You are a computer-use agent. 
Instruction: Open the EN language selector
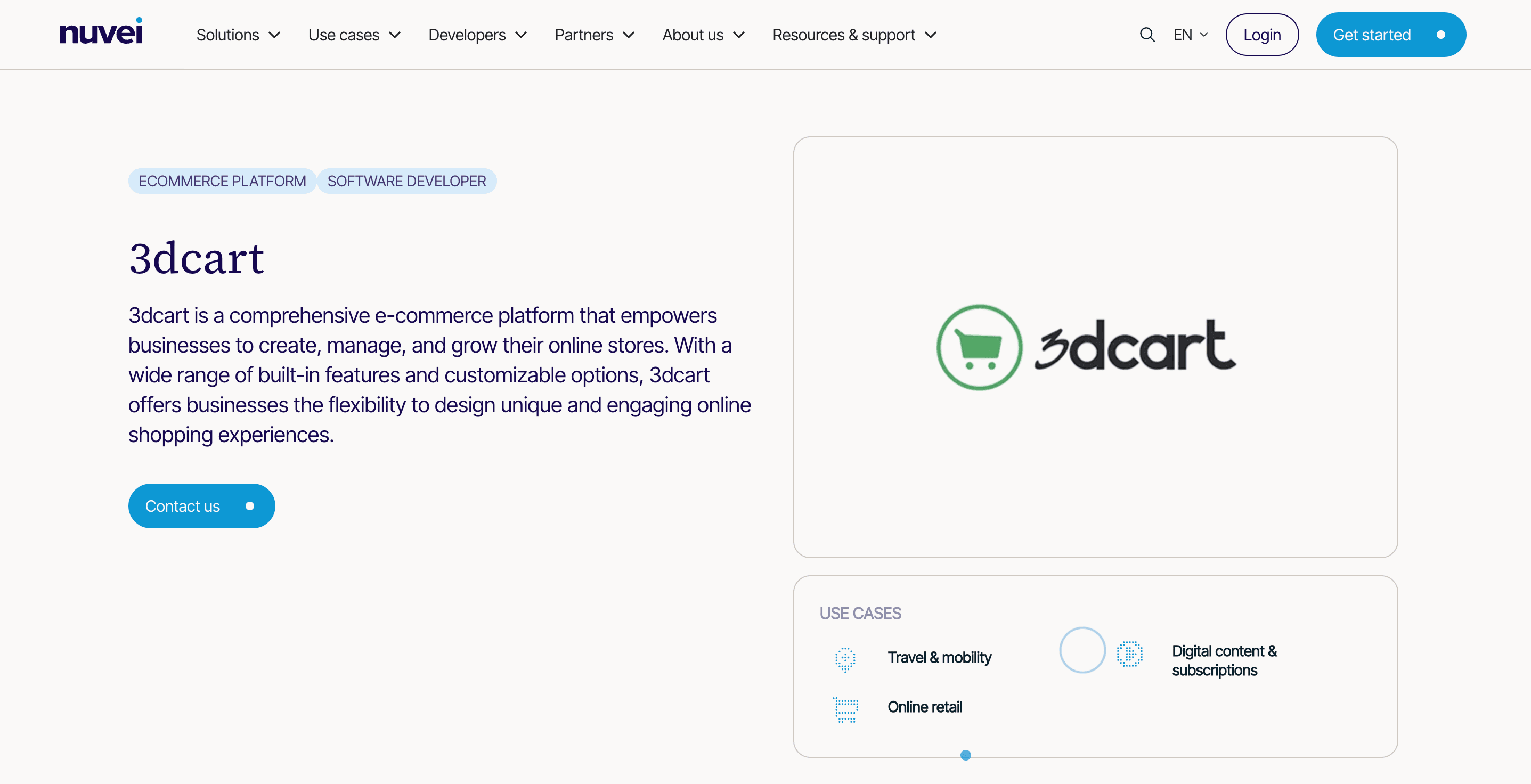coord(1191,35)
